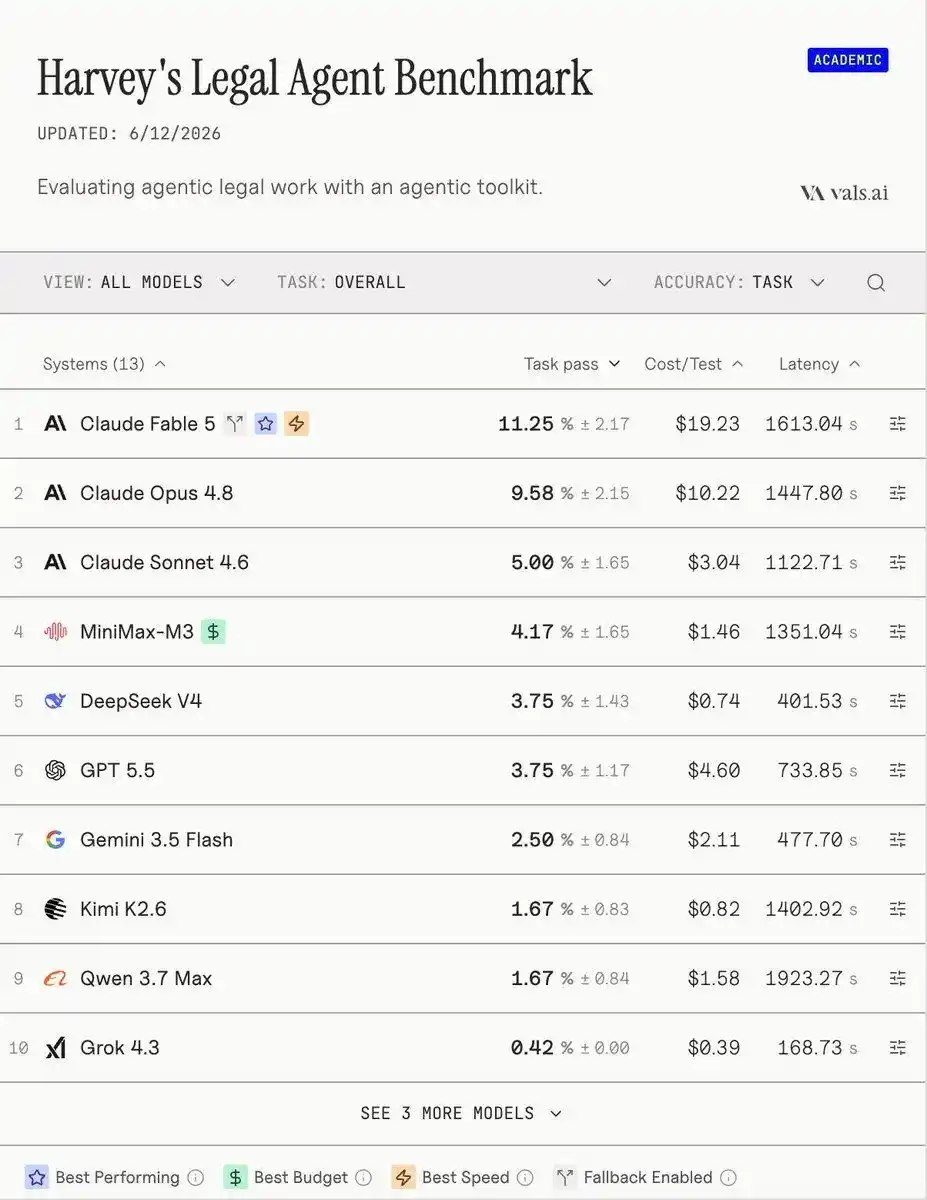The width and height of the screenshot is (927, 1200).
Task: Click the info icon next to Best Performing
Action: [196, 1178]
